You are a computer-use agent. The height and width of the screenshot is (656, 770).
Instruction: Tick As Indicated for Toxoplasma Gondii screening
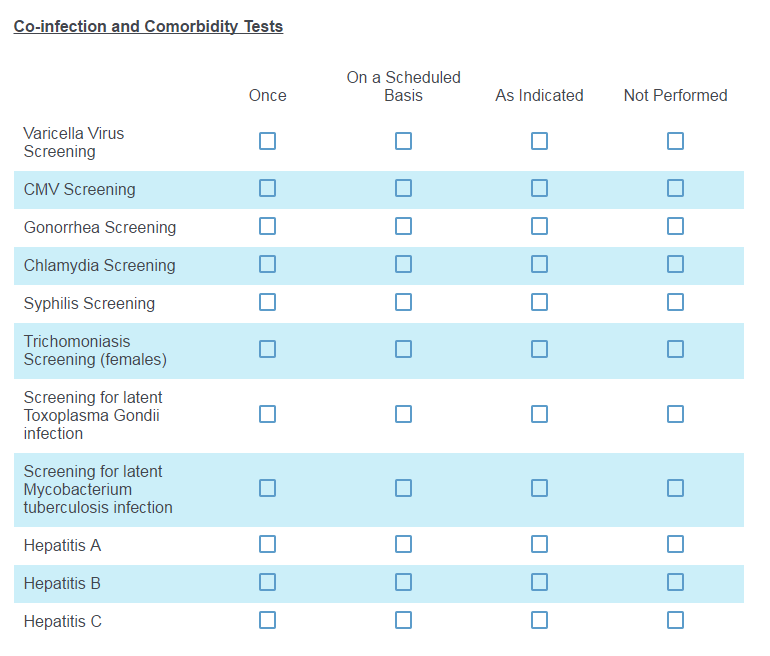tap(539, 414)
